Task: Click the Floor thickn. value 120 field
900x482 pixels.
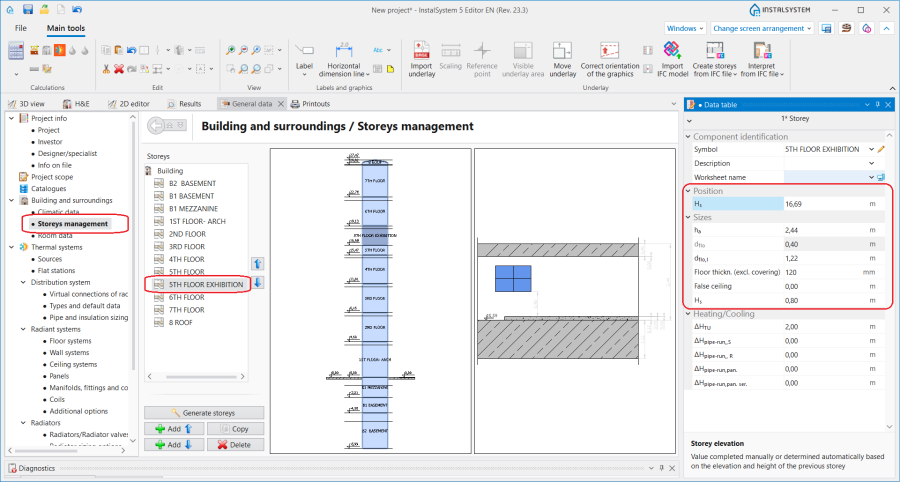Action: pos(825,273)
